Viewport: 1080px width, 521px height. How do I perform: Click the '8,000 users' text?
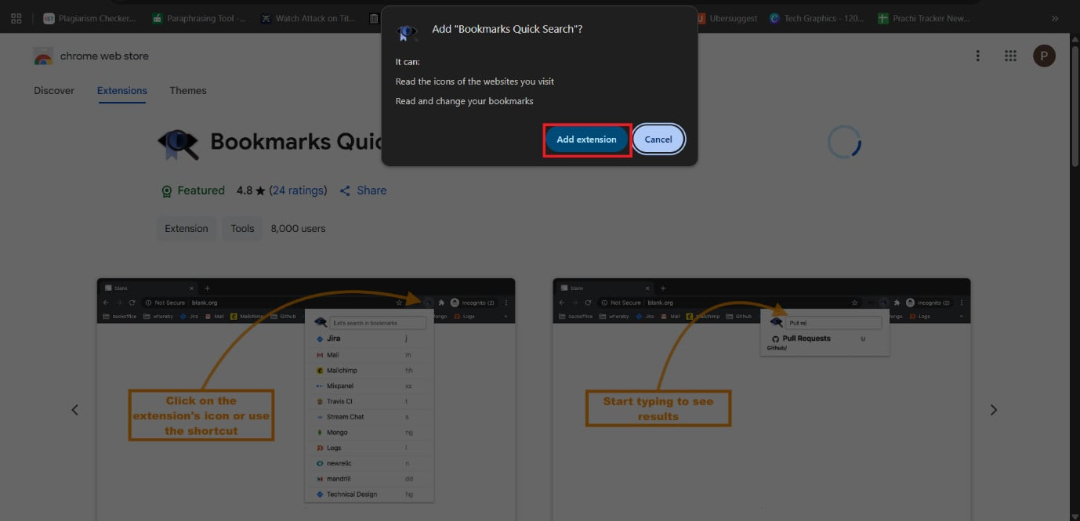[x=298, y=229]
